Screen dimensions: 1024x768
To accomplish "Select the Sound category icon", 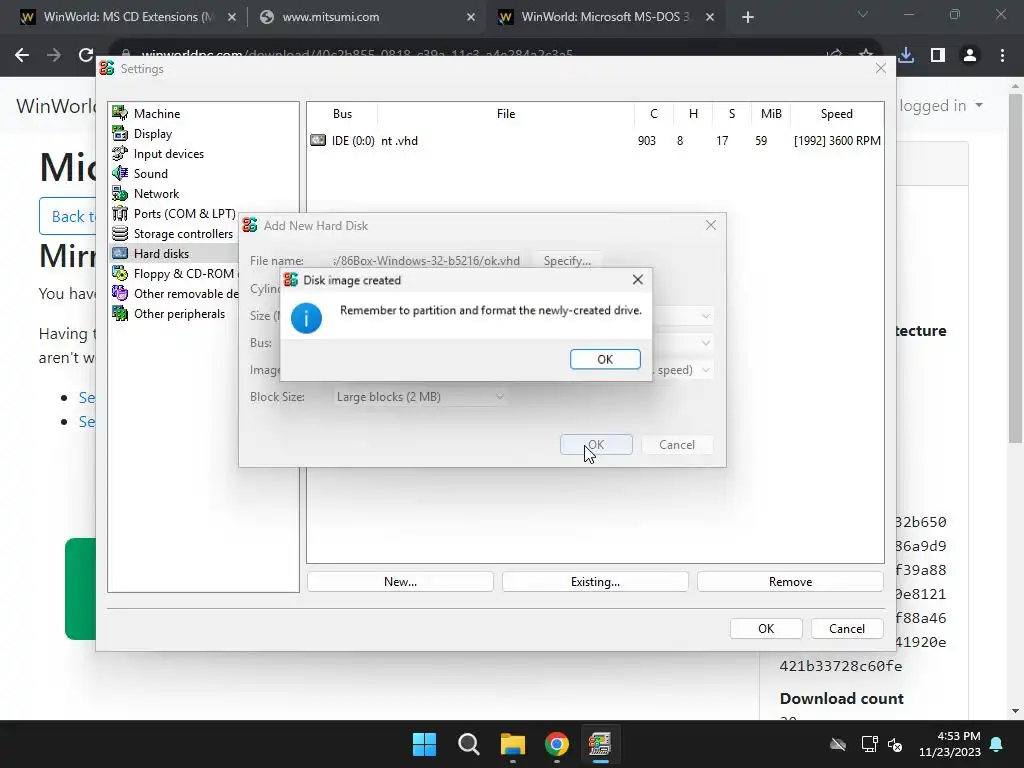I will click(120, 173).
